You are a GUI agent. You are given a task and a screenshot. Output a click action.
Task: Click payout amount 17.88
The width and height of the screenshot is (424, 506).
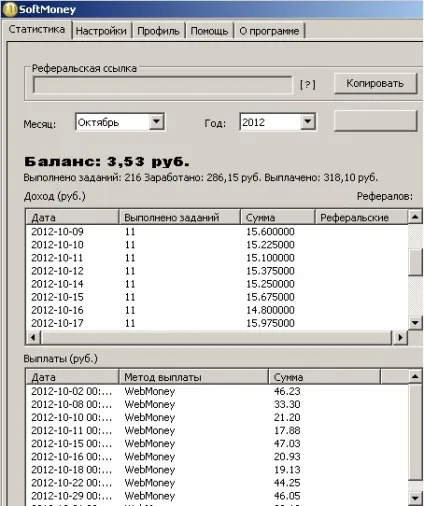pos(287,430)
